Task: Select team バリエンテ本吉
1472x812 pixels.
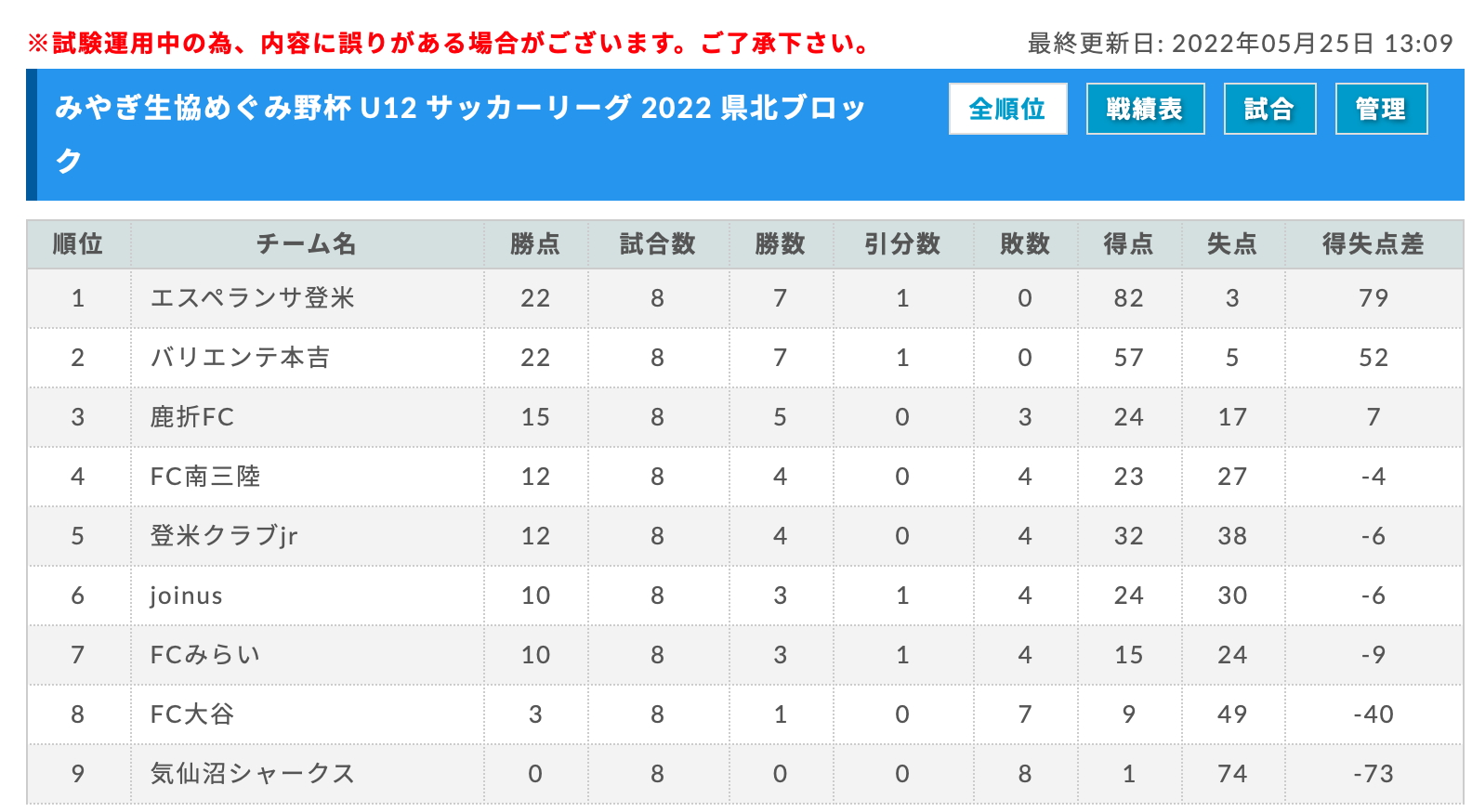Action: pyautogui.click(x=240, y=358)
